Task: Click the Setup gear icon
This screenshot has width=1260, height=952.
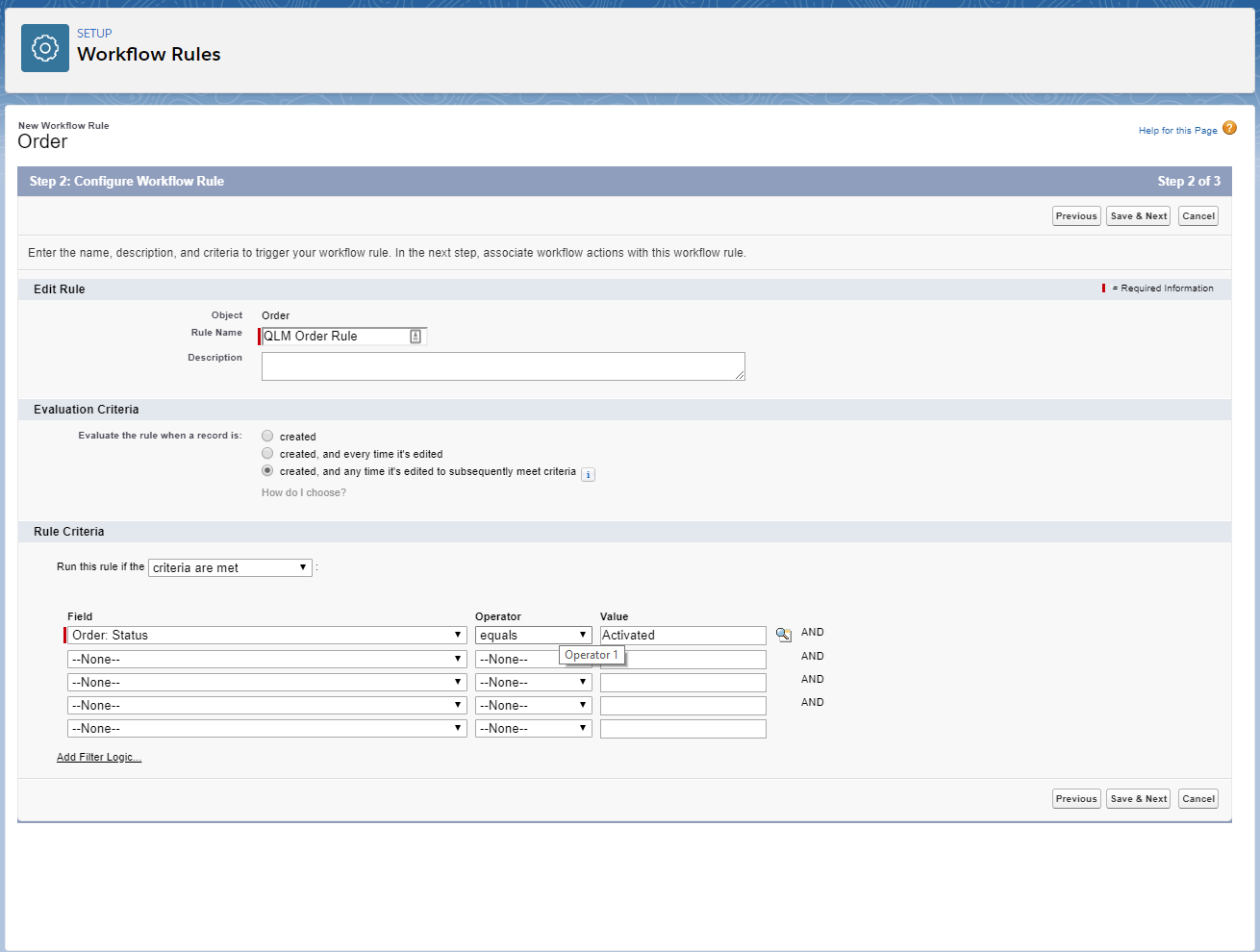Action: (x=45, y=48)
